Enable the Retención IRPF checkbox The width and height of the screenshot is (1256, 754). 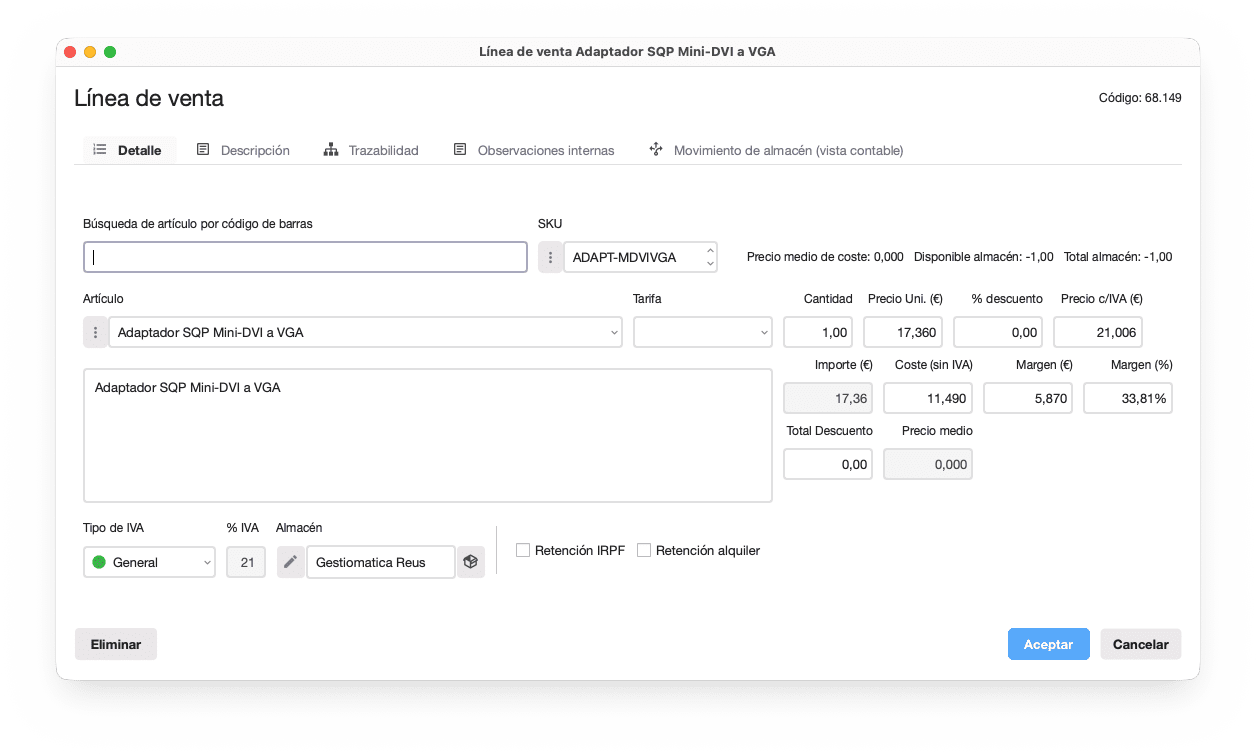(523, 550)
